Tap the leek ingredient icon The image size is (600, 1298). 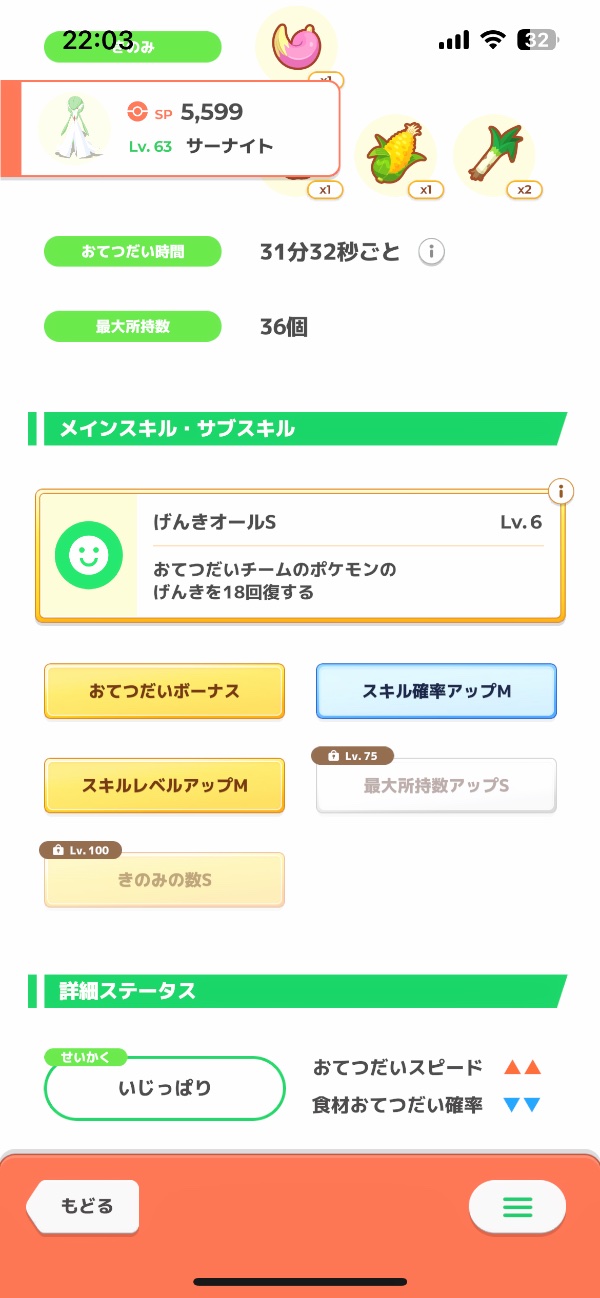(494, 154)
